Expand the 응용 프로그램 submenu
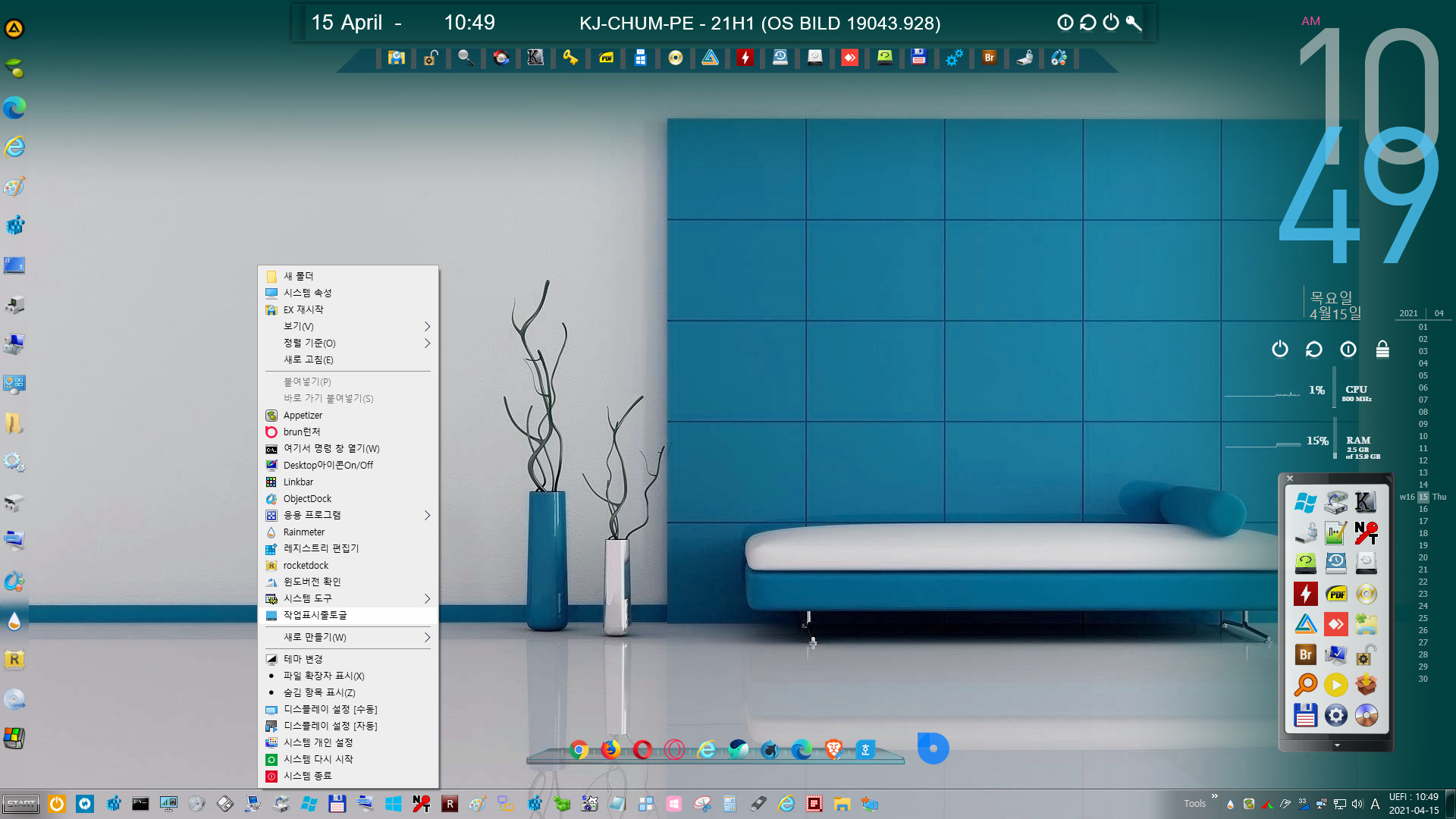Screen dimensions: 1456x819 click(x=348, y=515)
